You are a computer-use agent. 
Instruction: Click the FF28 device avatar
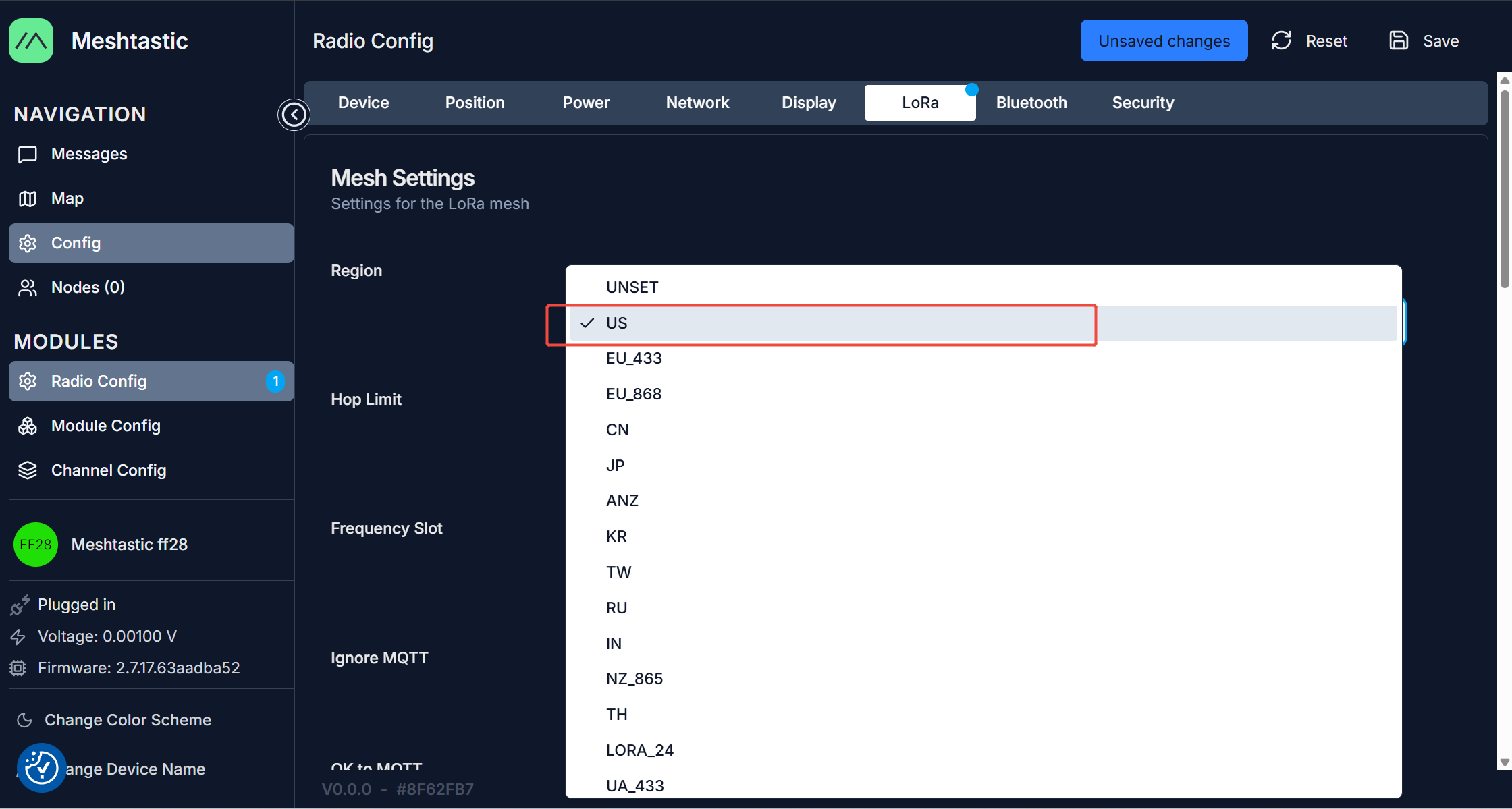pos(35,545)
